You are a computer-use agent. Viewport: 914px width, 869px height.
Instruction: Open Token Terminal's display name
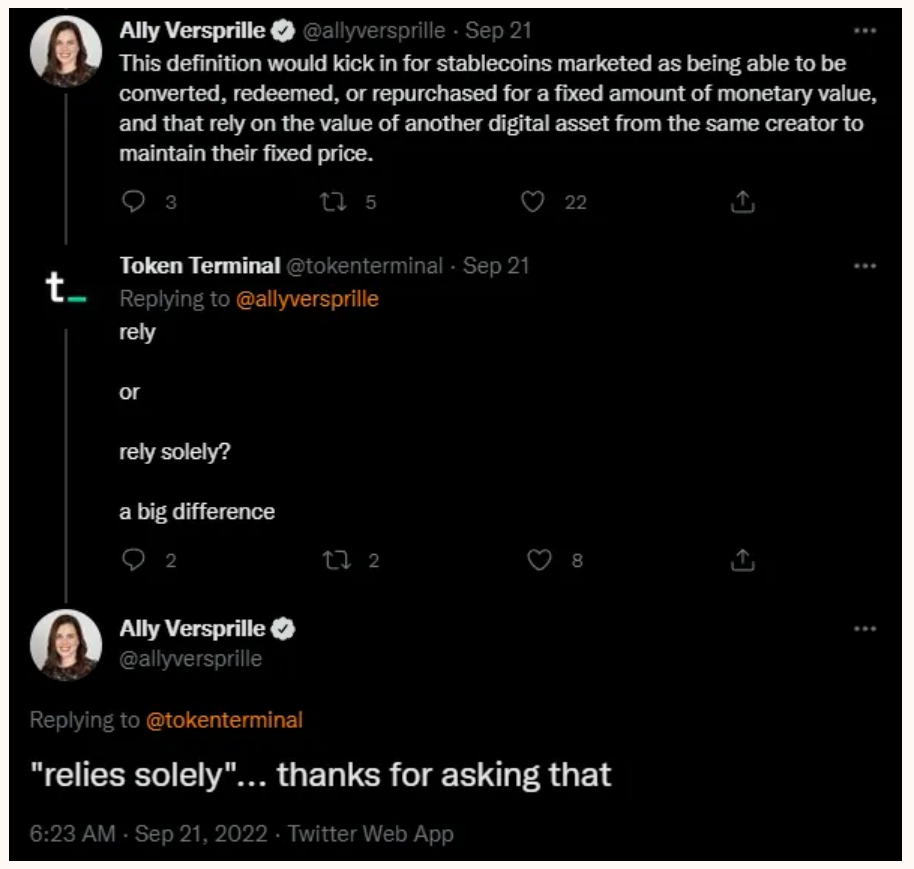200,266
